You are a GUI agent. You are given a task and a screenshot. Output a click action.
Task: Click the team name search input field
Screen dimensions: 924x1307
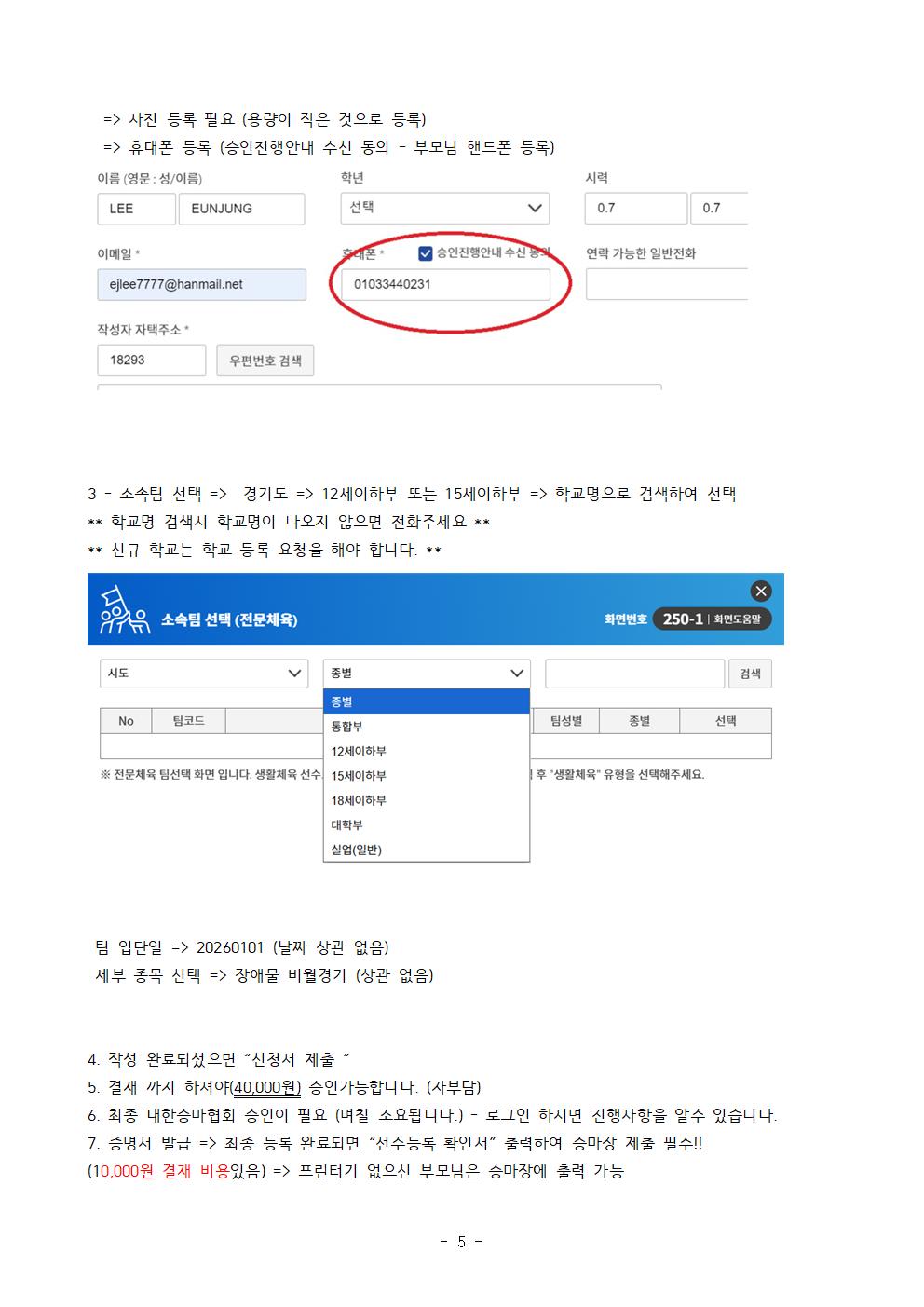(x=634, y=674)
